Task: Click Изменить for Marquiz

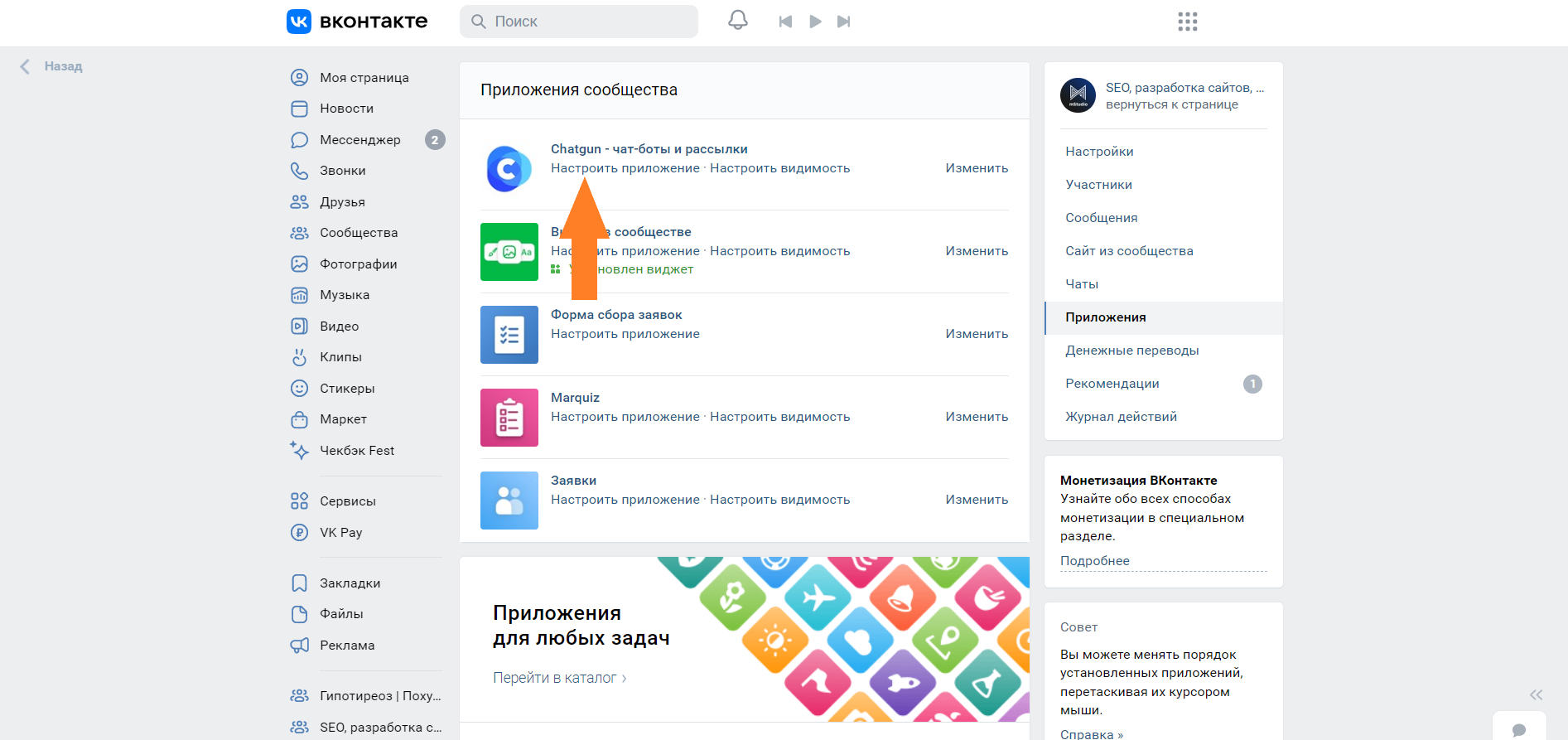Action: click(977, 417)
